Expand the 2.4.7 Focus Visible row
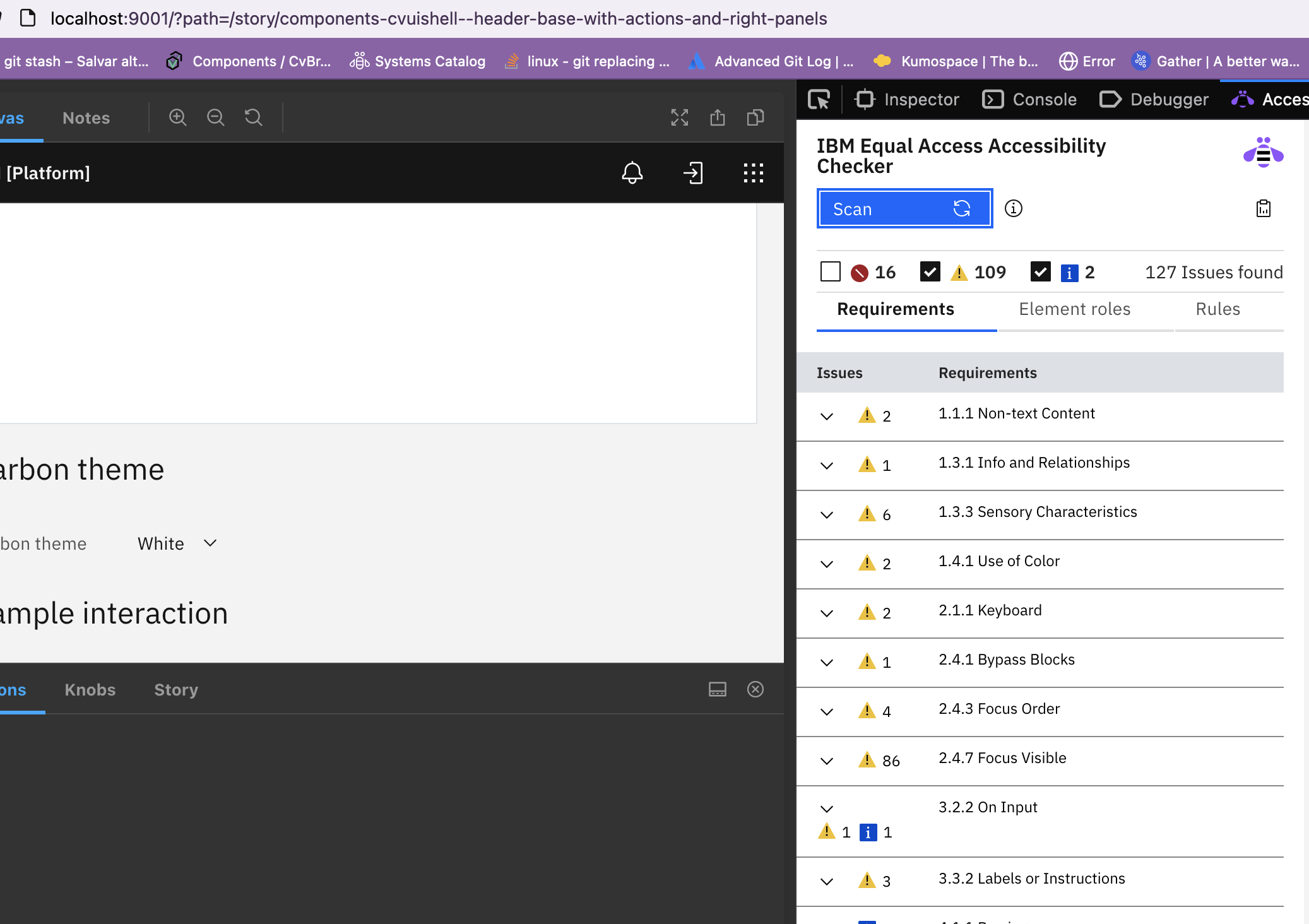This screenshot has height=924, width=1309. point(827,761)
